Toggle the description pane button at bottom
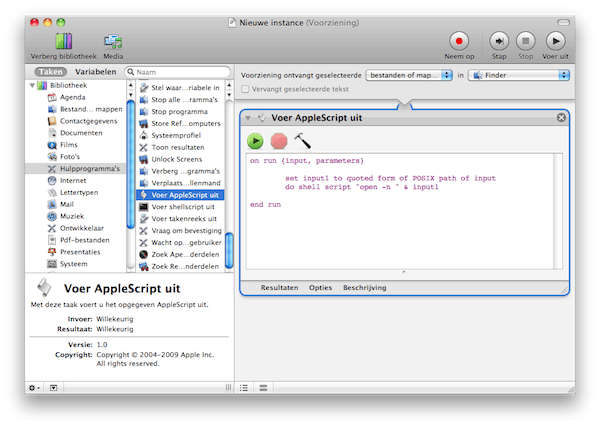Image resolution: width=600 pixels, height=428 pixels. click(53, 387)
